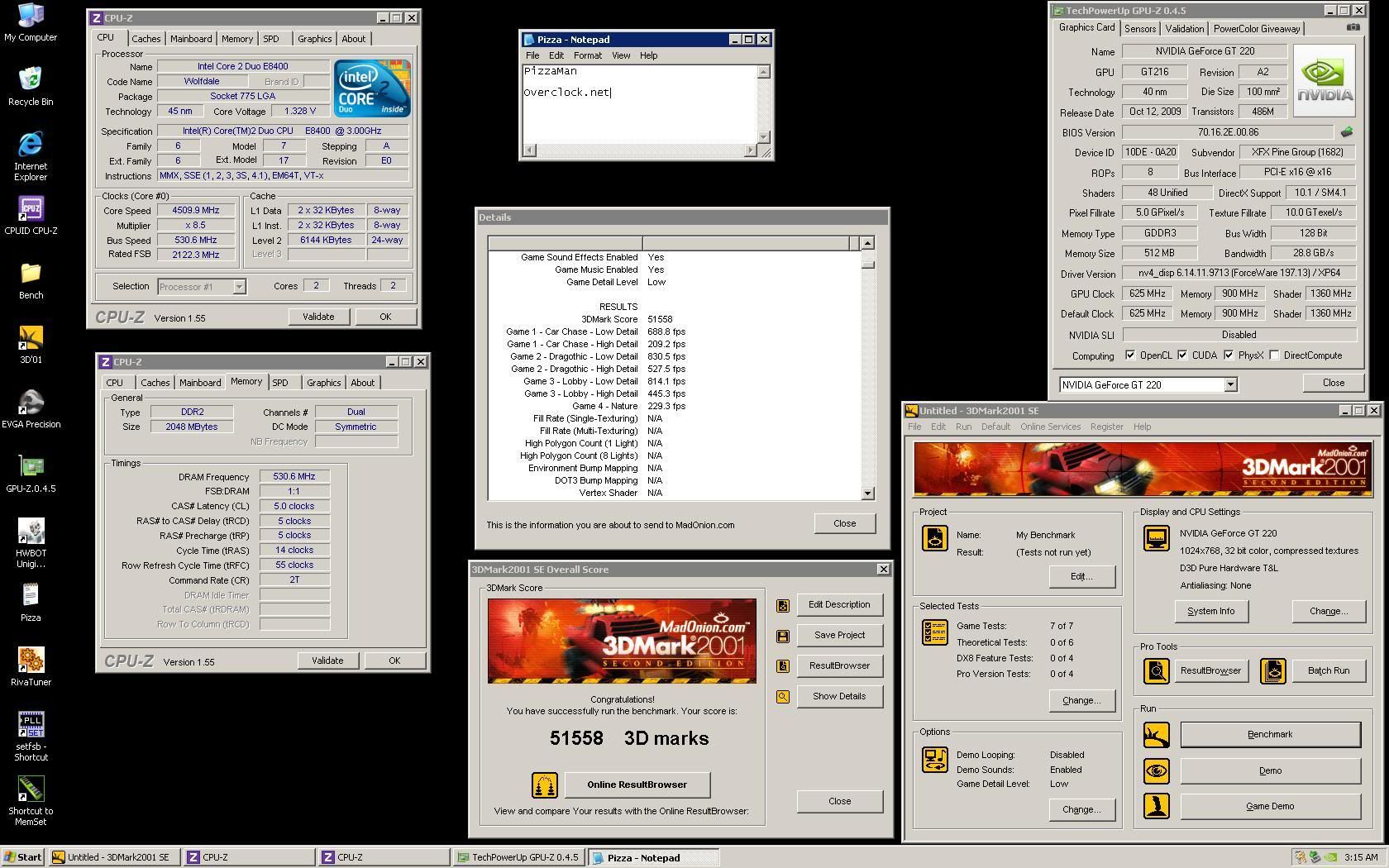The width and height of the screenshot is (1389, 868).
Task: Click Validate in the top CPU-Z window
Action: click(x=318, y=317)
